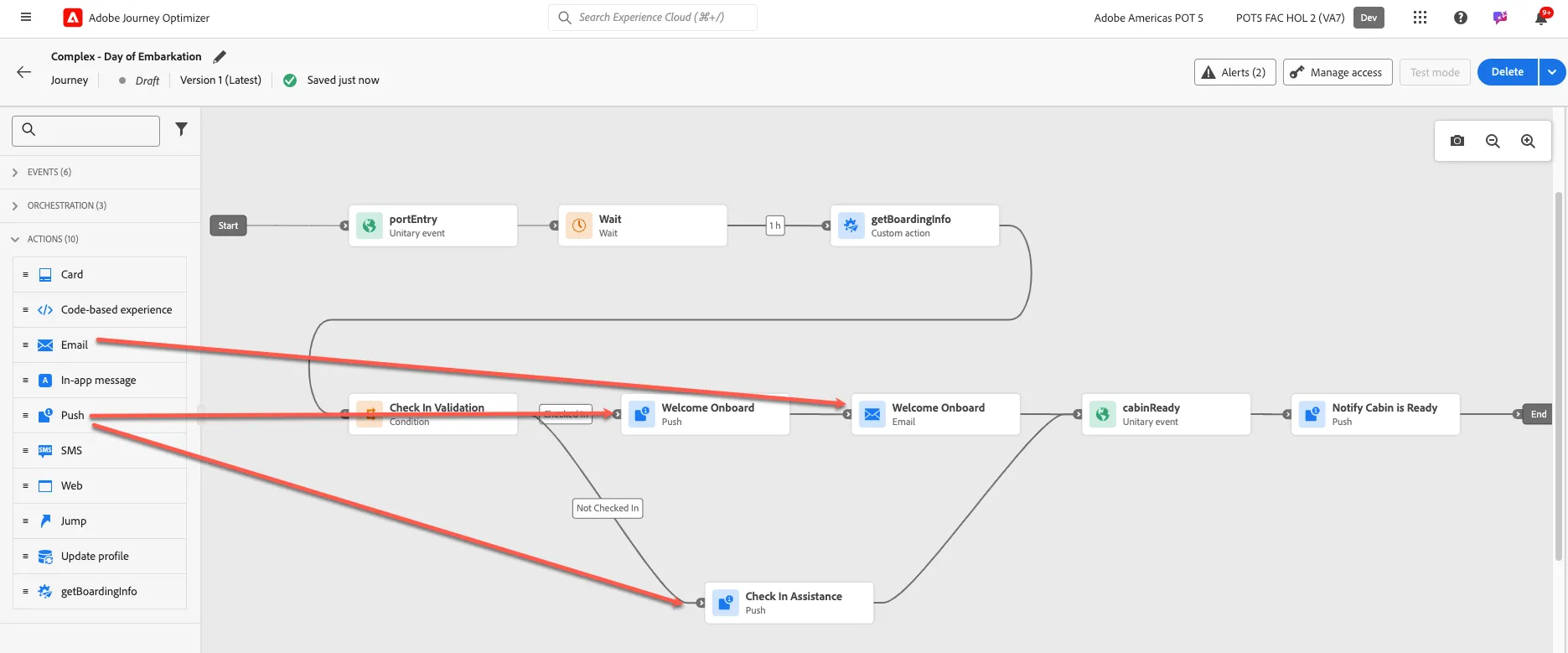Click the Test mode button
The height and width of the screenshot is (653, 1568).
click(x=1435, y=72)
